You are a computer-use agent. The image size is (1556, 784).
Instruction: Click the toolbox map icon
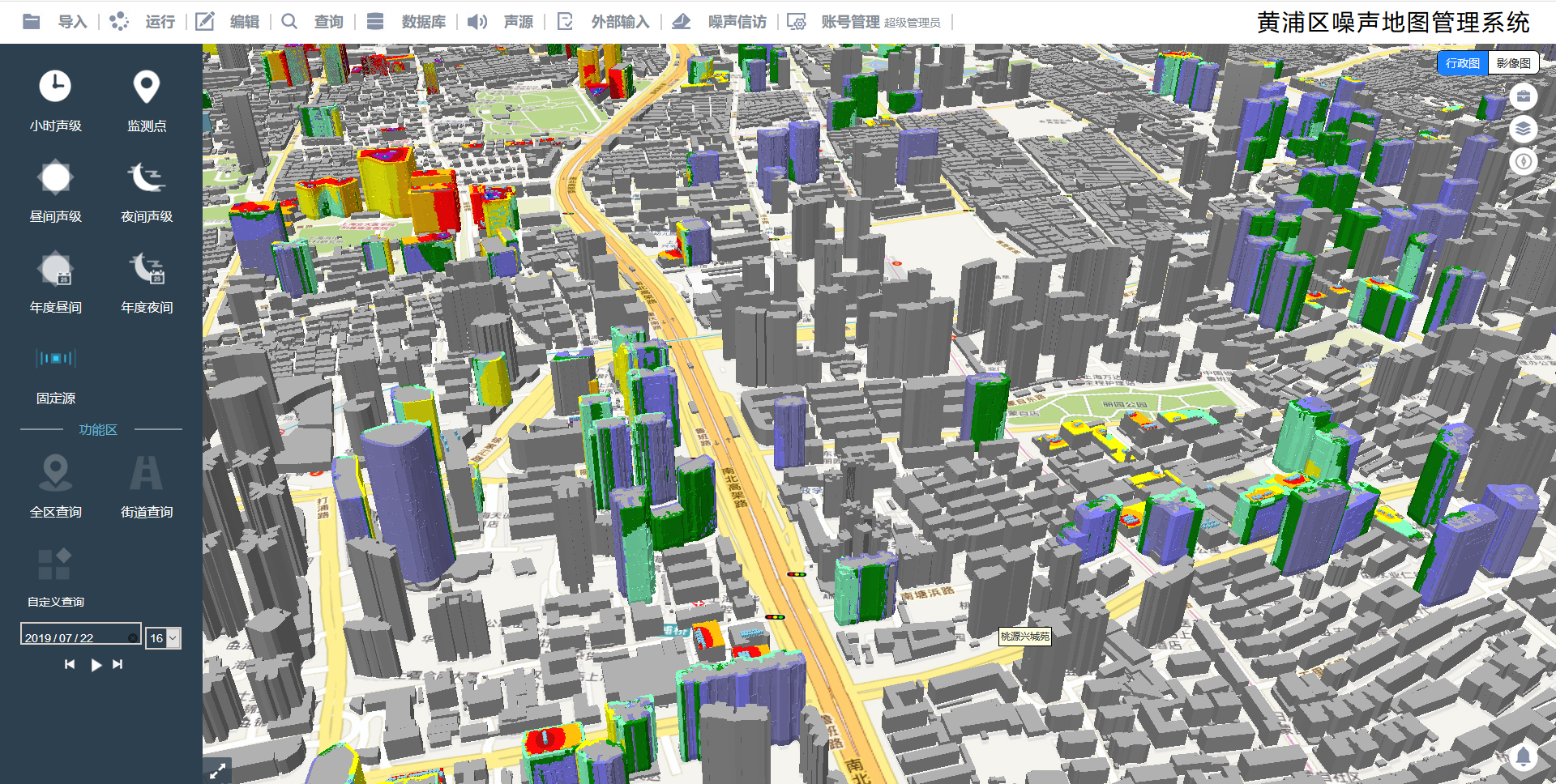click(1524, 97)
